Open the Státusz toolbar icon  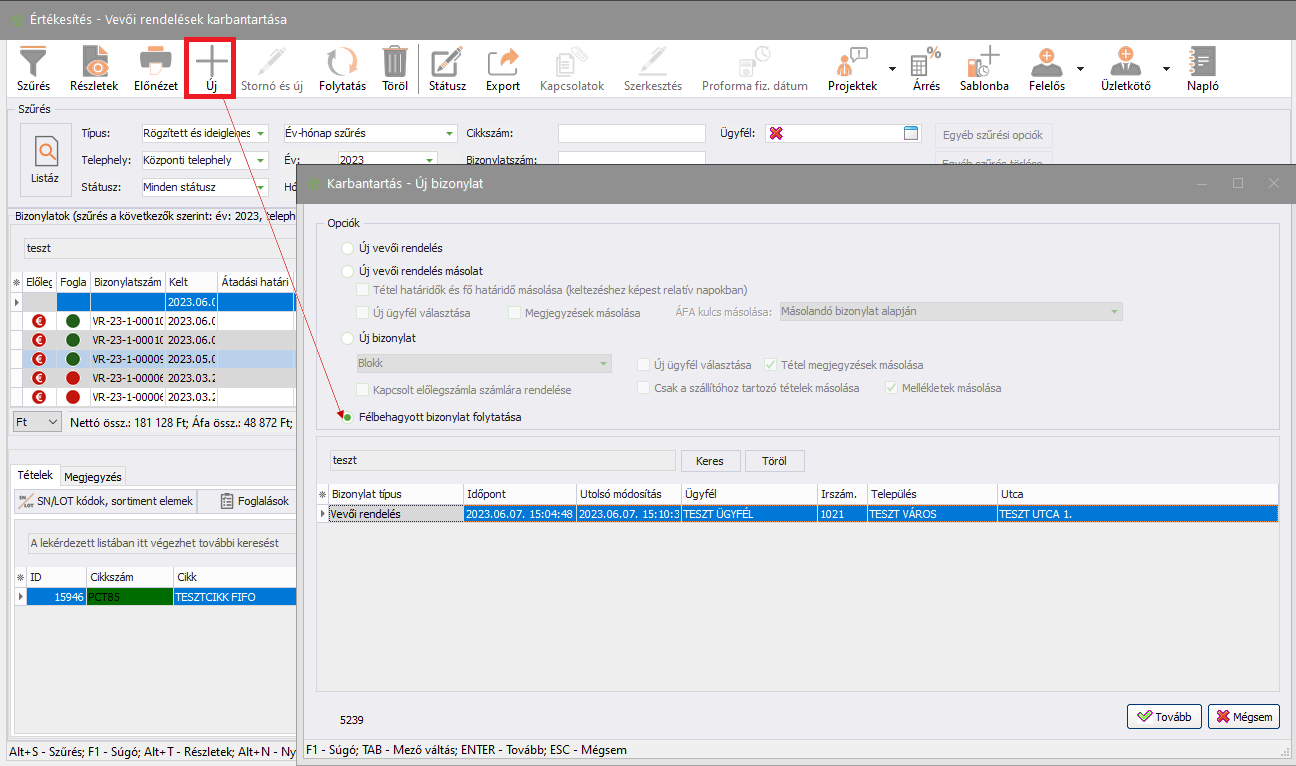pyautogui.click(x=447, y=62)
